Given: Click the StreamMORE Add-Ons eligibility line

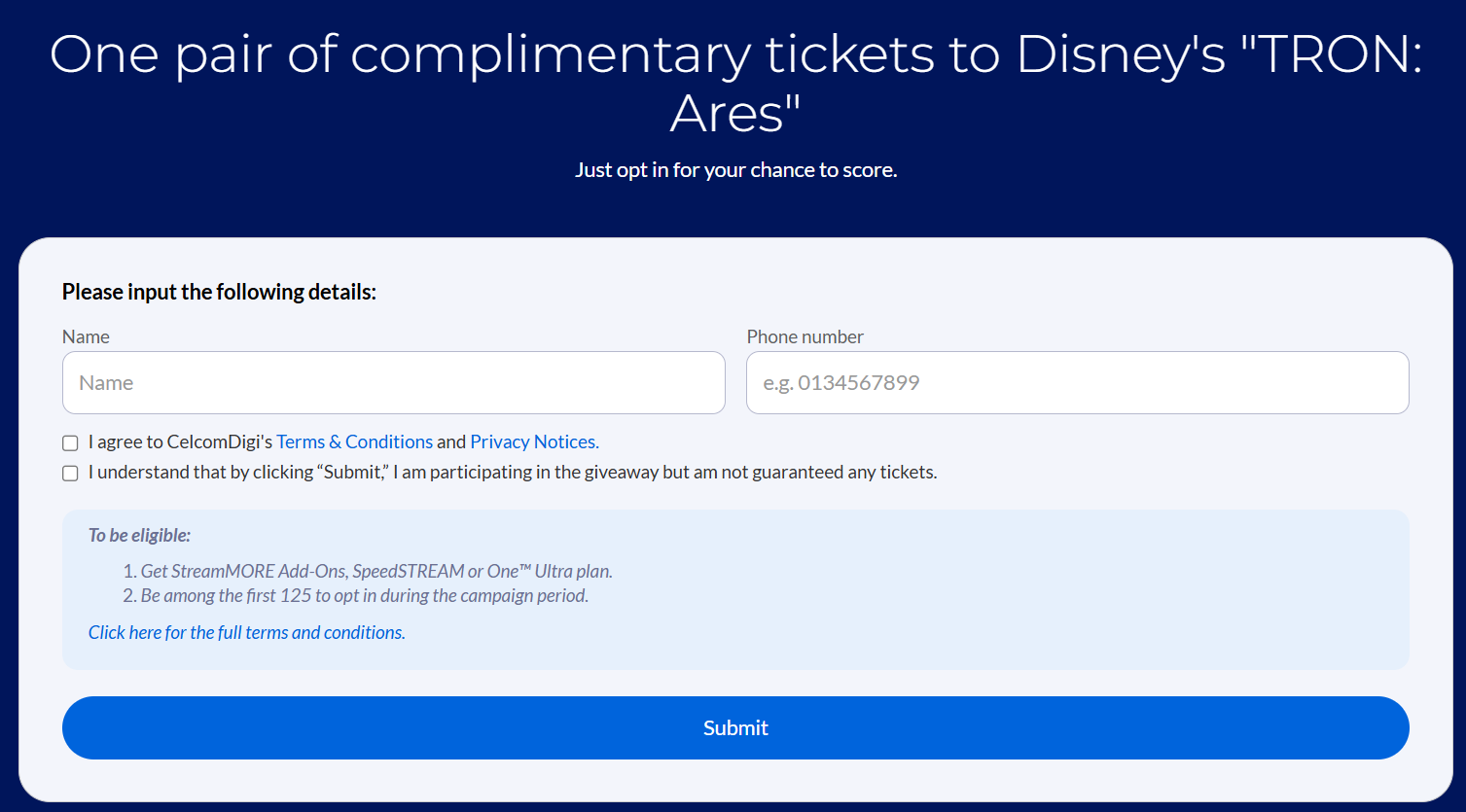Looking at the screenshot, I should [376, 571].
